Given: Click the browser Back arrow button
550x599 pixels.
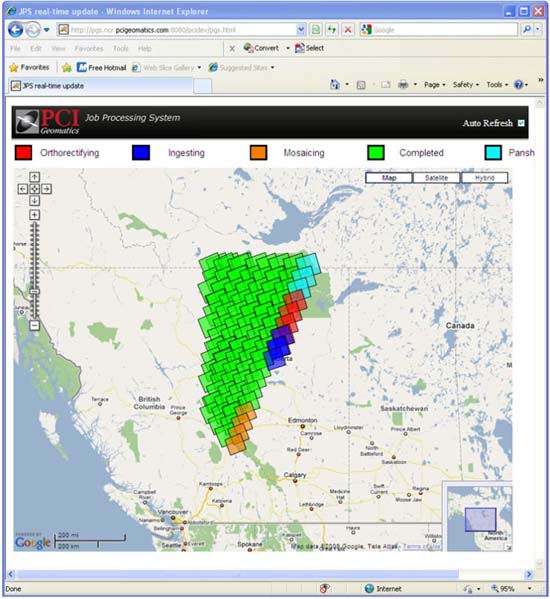Looking at the screenshot, I should coord(16,29).
